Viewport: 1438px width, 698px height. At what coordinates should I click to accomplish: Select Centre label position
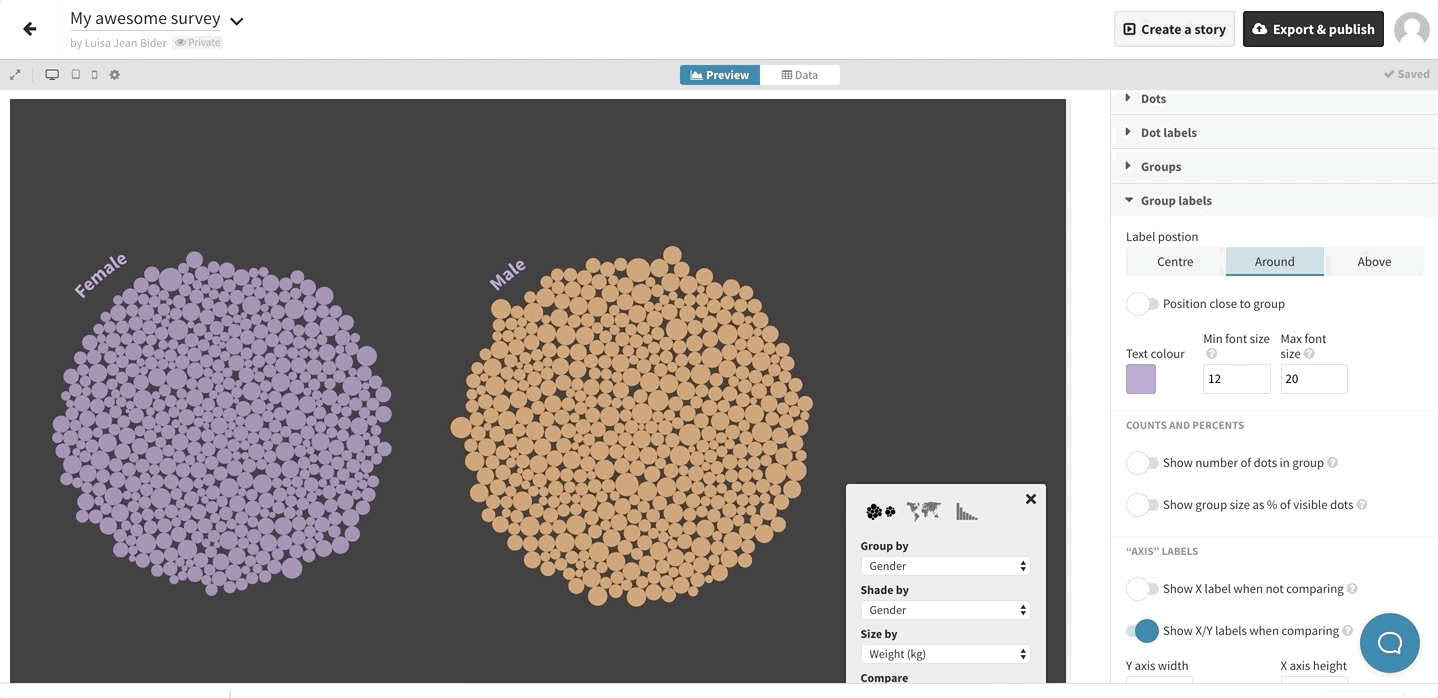pyautogui.click(x=1175, y=262)
